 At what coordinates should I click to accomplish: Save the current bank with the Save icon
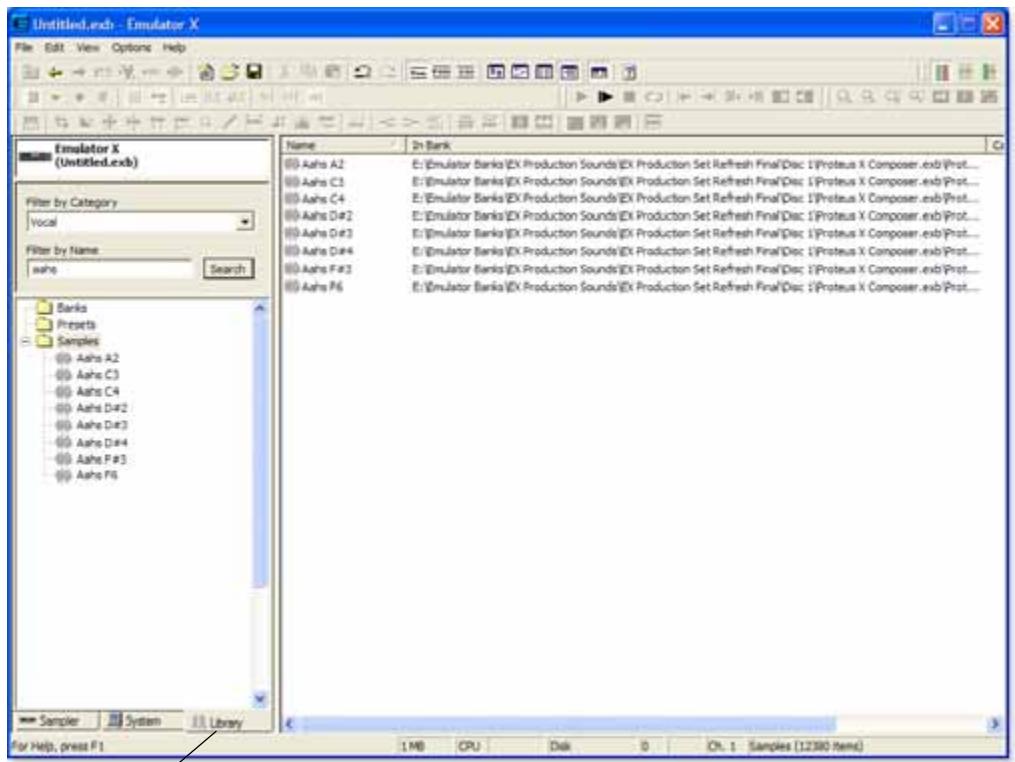(251, 70)
